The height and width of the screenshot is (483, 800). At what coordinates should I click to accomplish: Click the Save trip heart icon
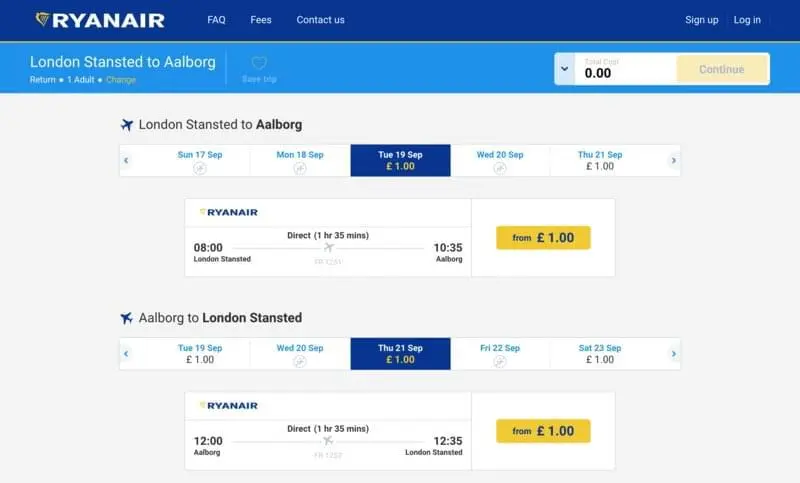[259, 63]
